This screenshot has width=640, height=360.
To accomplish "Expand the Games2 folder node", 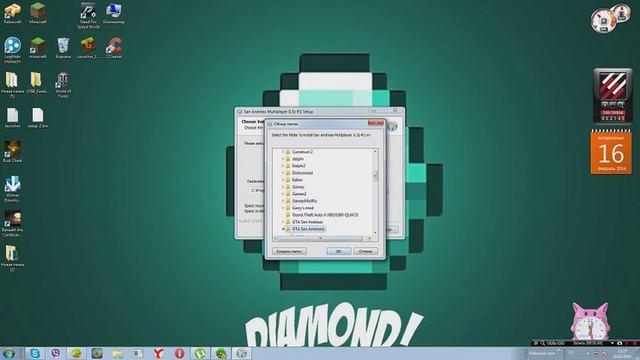I will pyautogui.click(x=282, y=194).
